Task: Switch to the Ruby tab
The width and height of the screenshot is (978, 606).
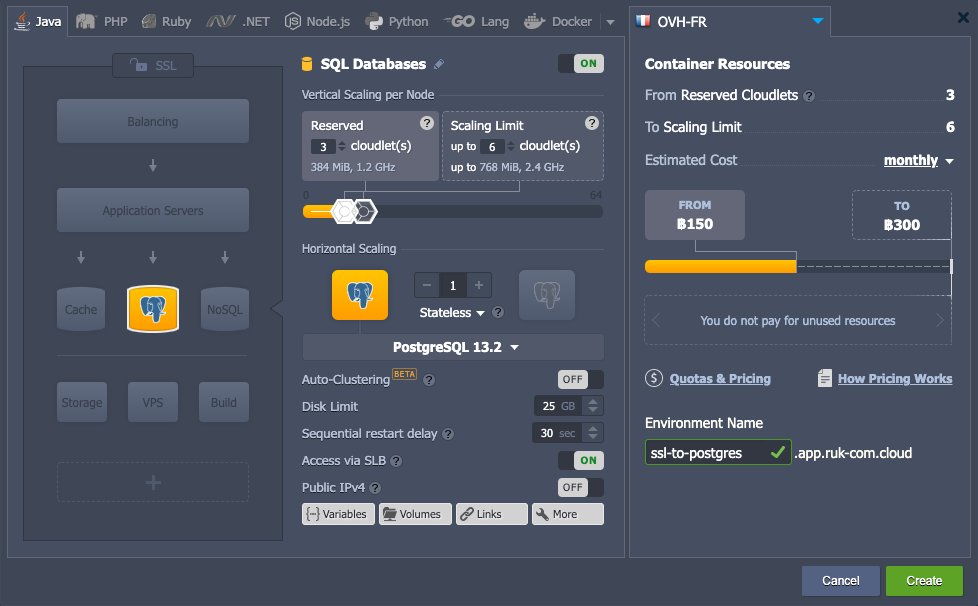Action: (167, 22)
